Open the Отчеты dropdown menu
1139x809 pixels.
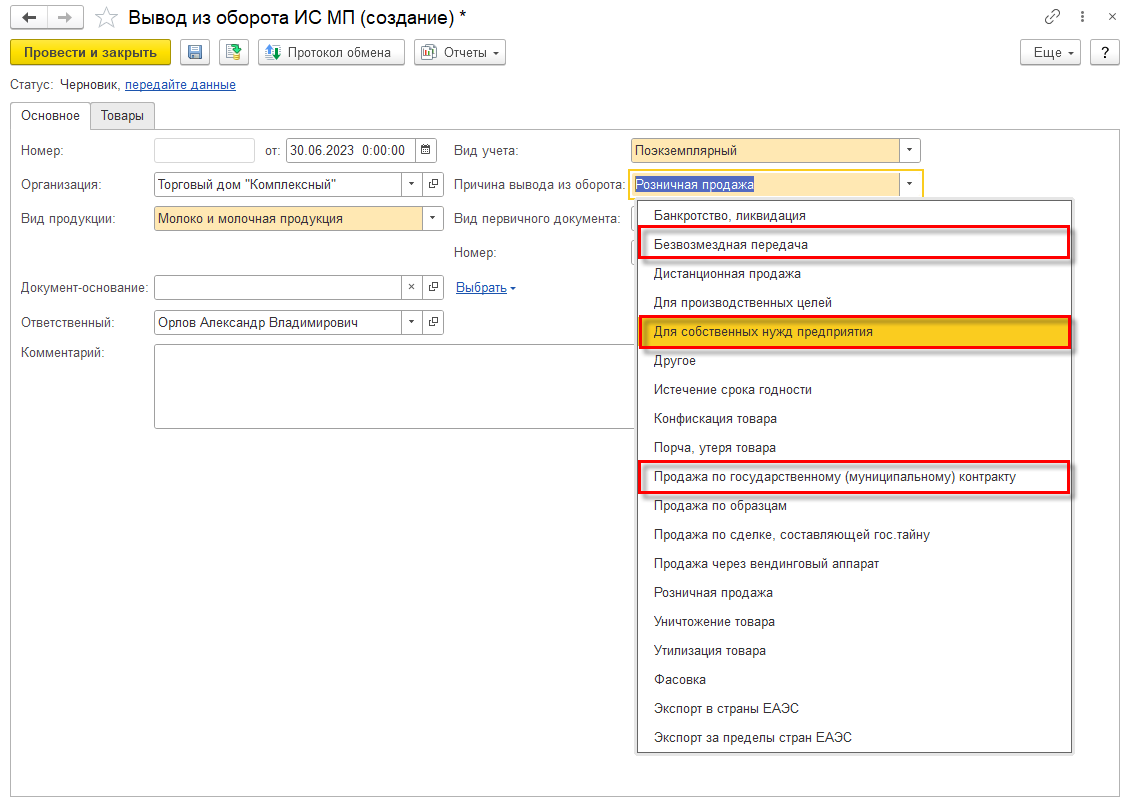[459, 52]
